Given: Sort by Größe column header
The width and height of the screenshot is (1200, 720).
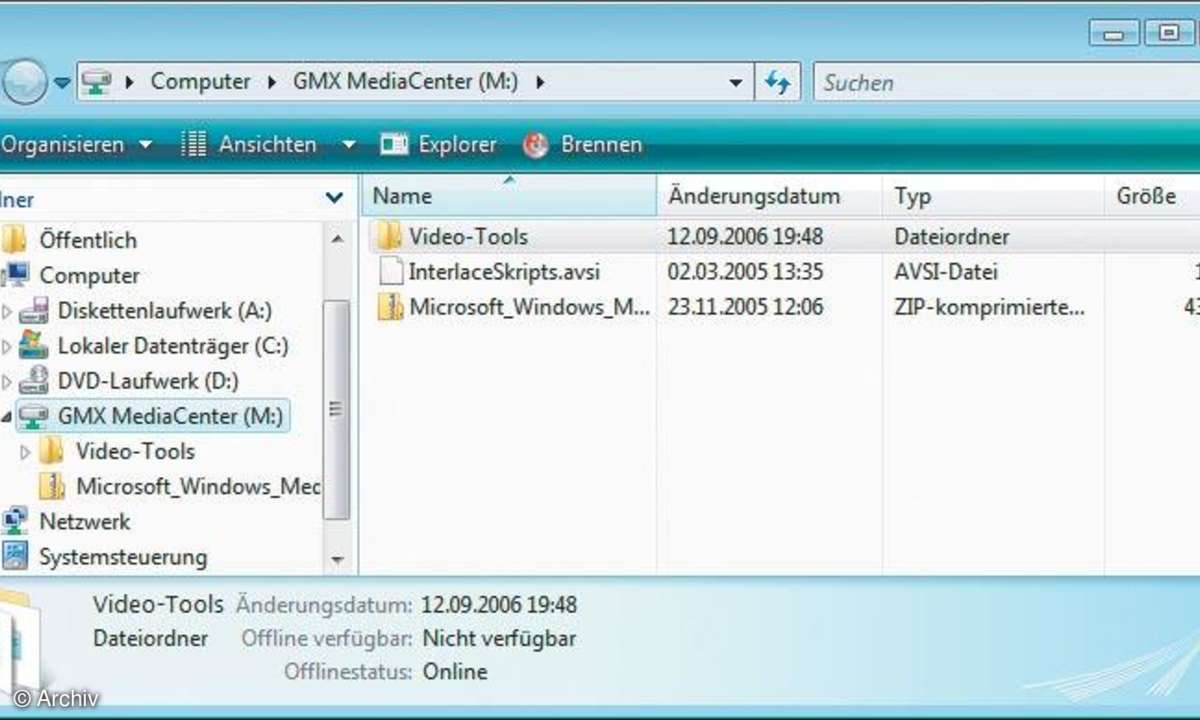Looking at the screenshot, I should (x=1152, y=196).
